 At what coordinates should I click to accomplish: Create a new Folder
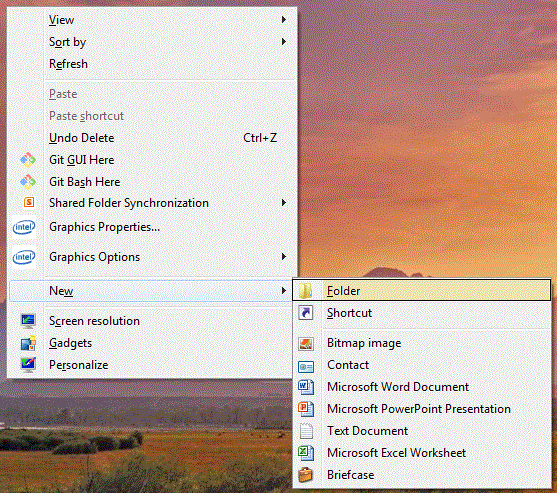(x=422, y=291)
